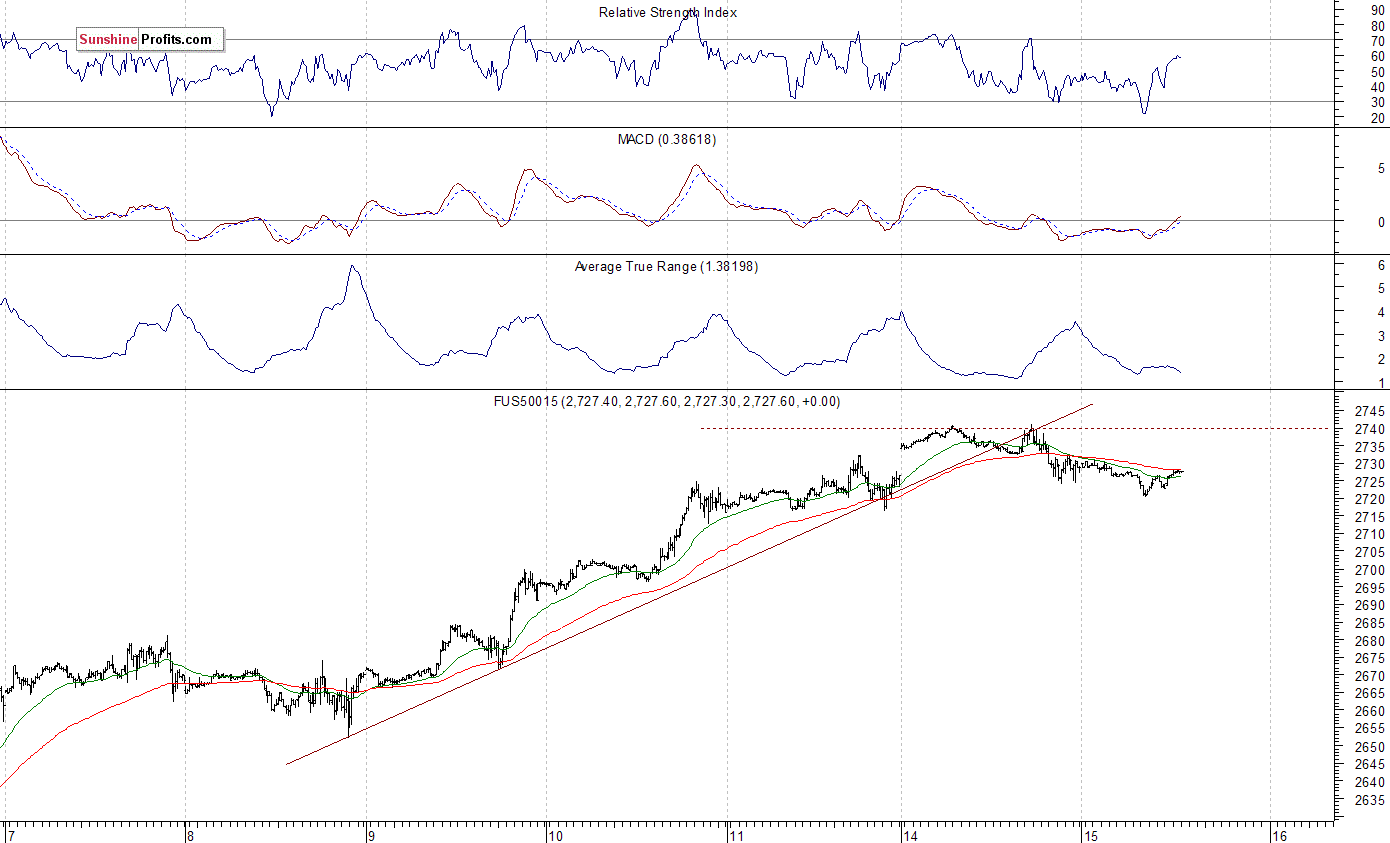The width and height of the screenshot is (1390, 843).
Task: Select the 1 label on ATR axis
Action: tap(1381, 383)
